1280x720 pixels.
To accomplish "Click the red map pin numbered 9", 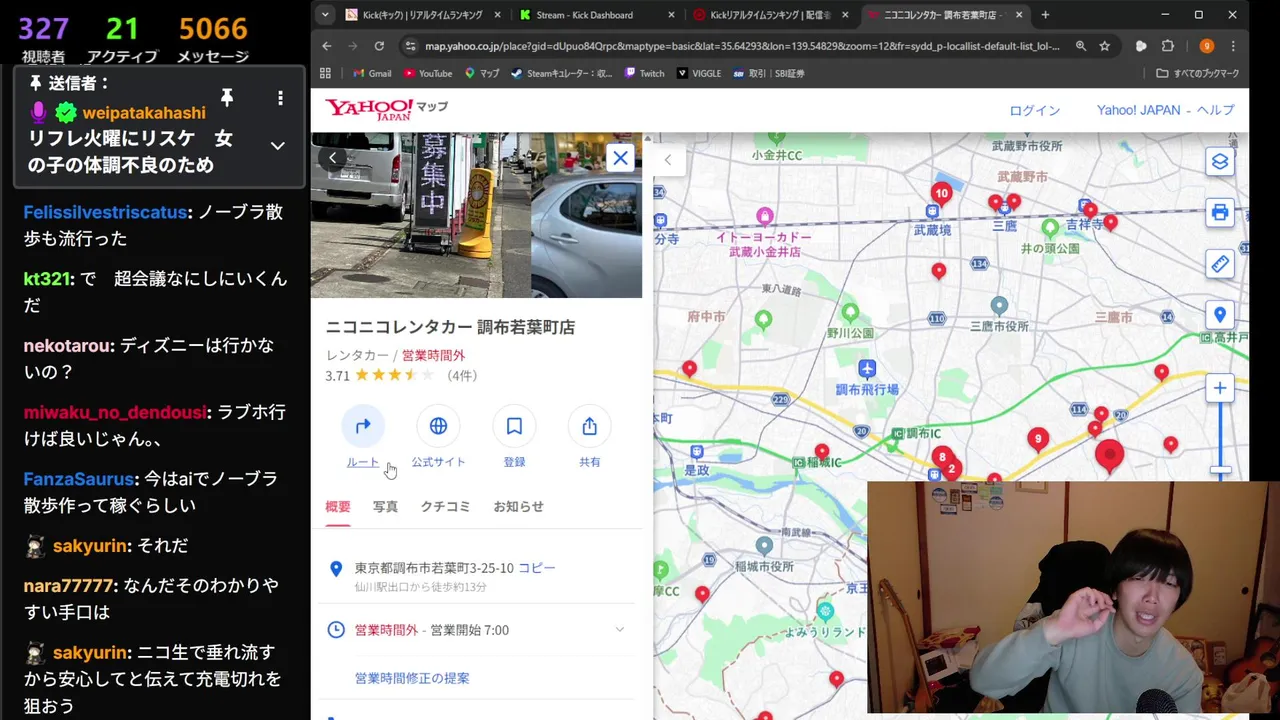I will (x=1038, y=440).
